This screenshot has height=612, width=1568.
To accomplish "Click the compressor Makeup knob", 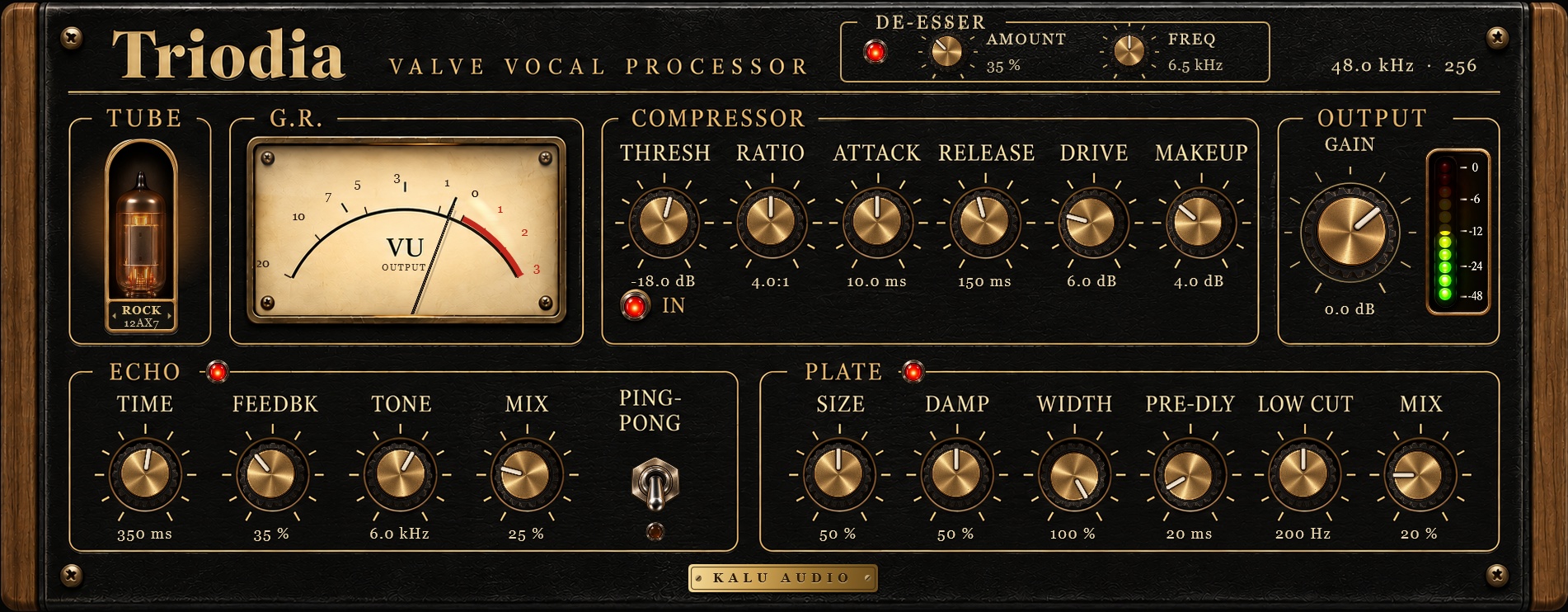I will 1199,223.
